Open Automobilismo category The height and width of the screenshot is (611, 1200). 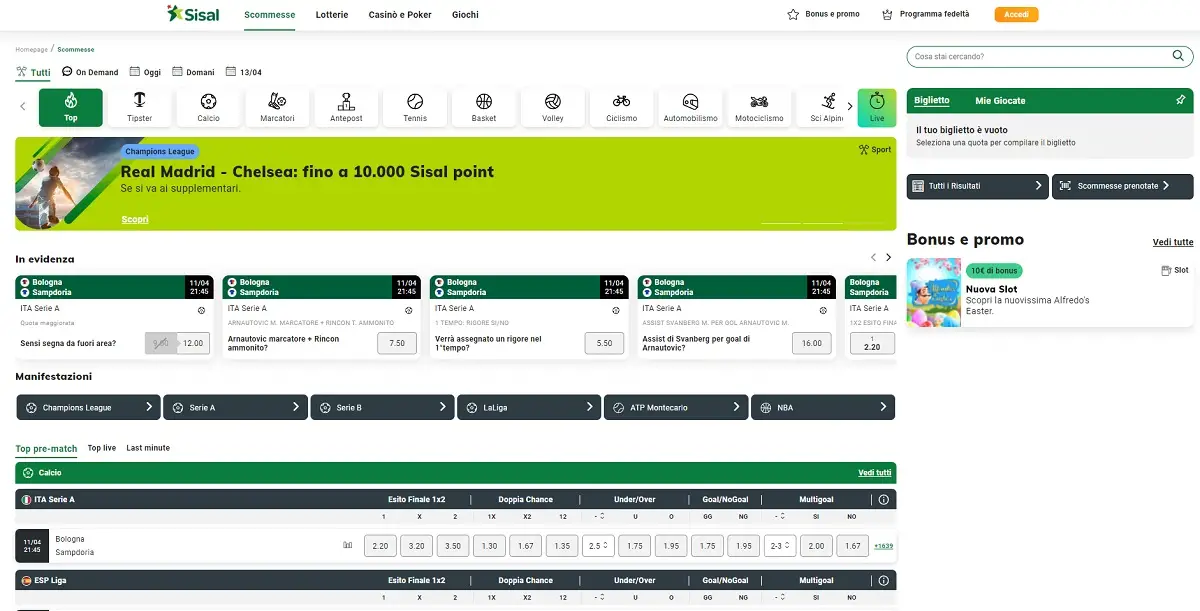tap(690, 108)
